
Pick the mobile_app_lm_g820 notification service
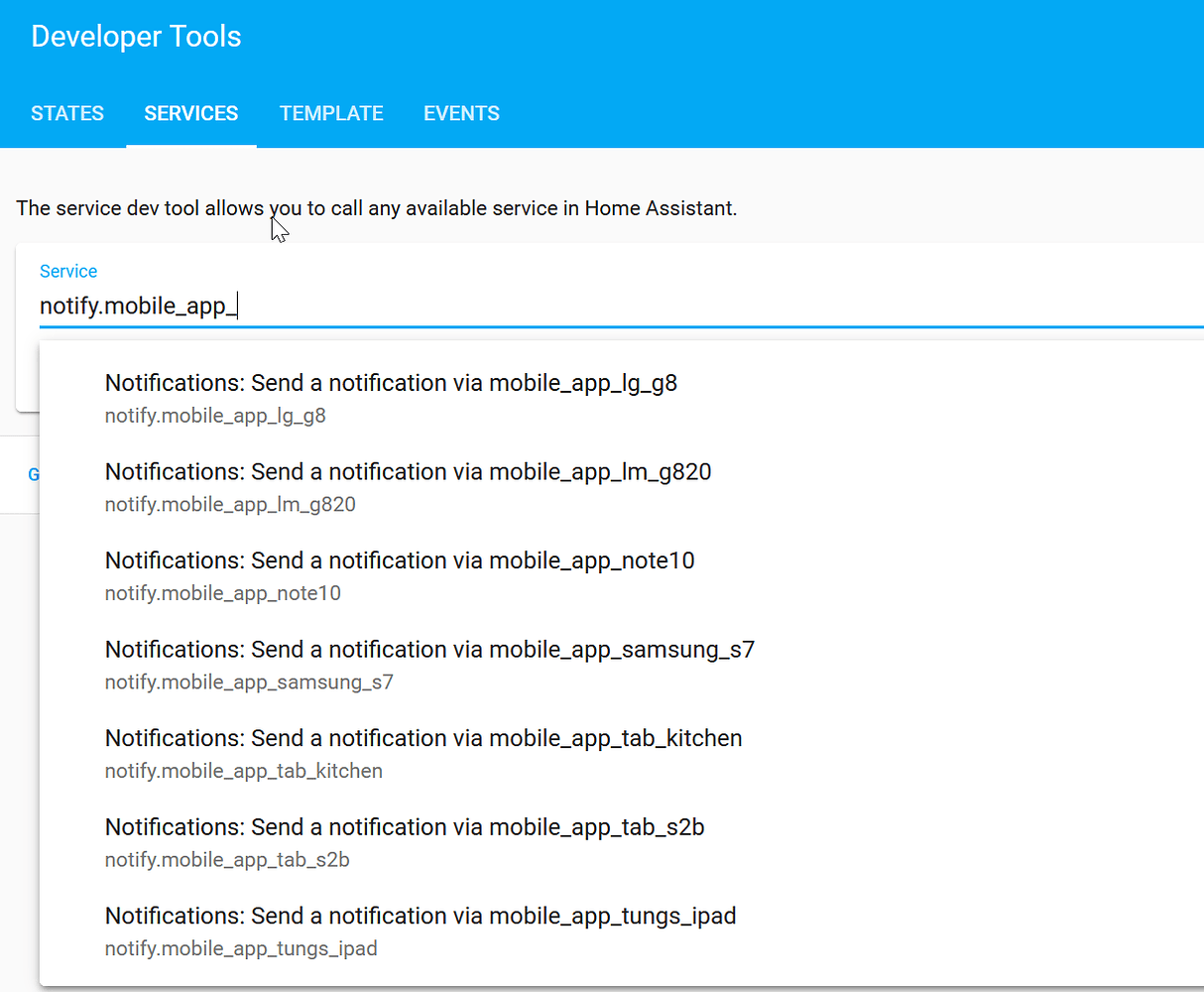(622, 487)
